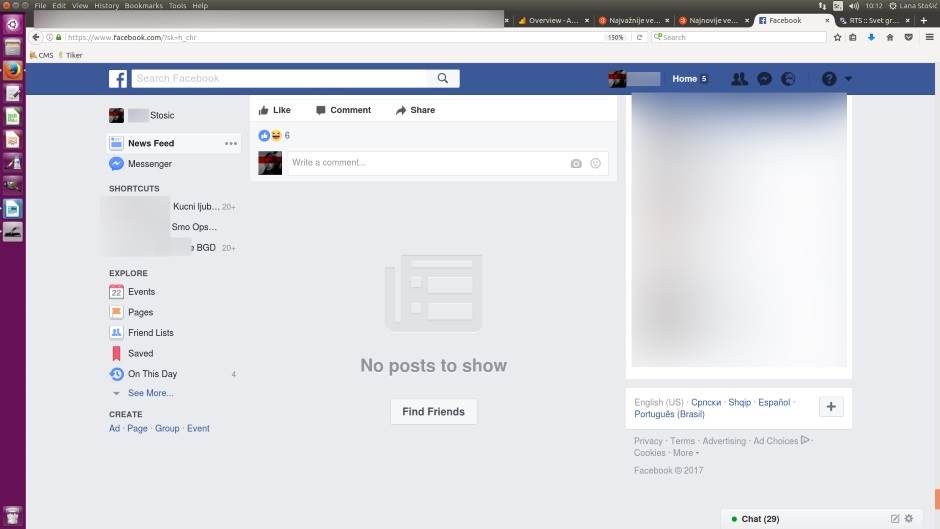Click the Español language link
This screenshot has width=940, height=529.
[774, 402]
